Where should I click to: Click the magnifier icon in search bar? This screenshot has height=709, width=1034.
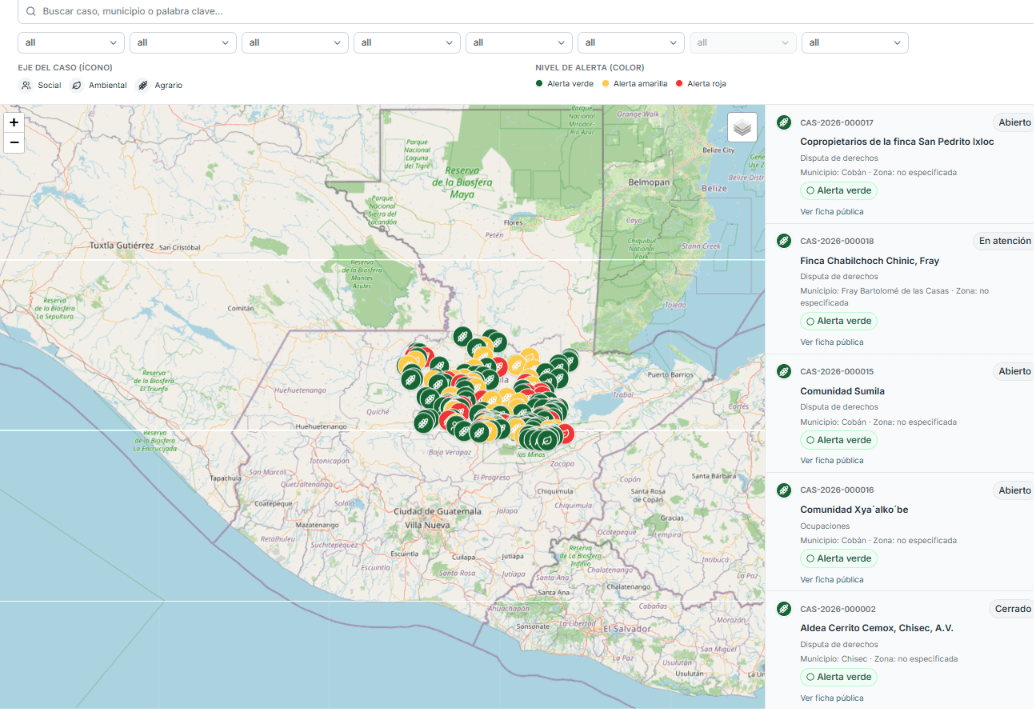(31, 11)
